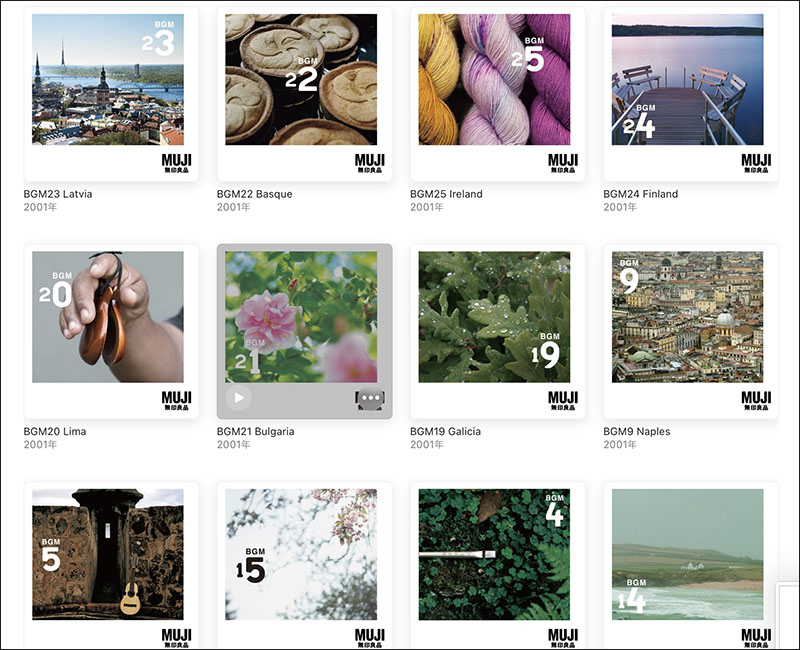
Task: Click the BGM24 Finland title link
Action: 641,194
